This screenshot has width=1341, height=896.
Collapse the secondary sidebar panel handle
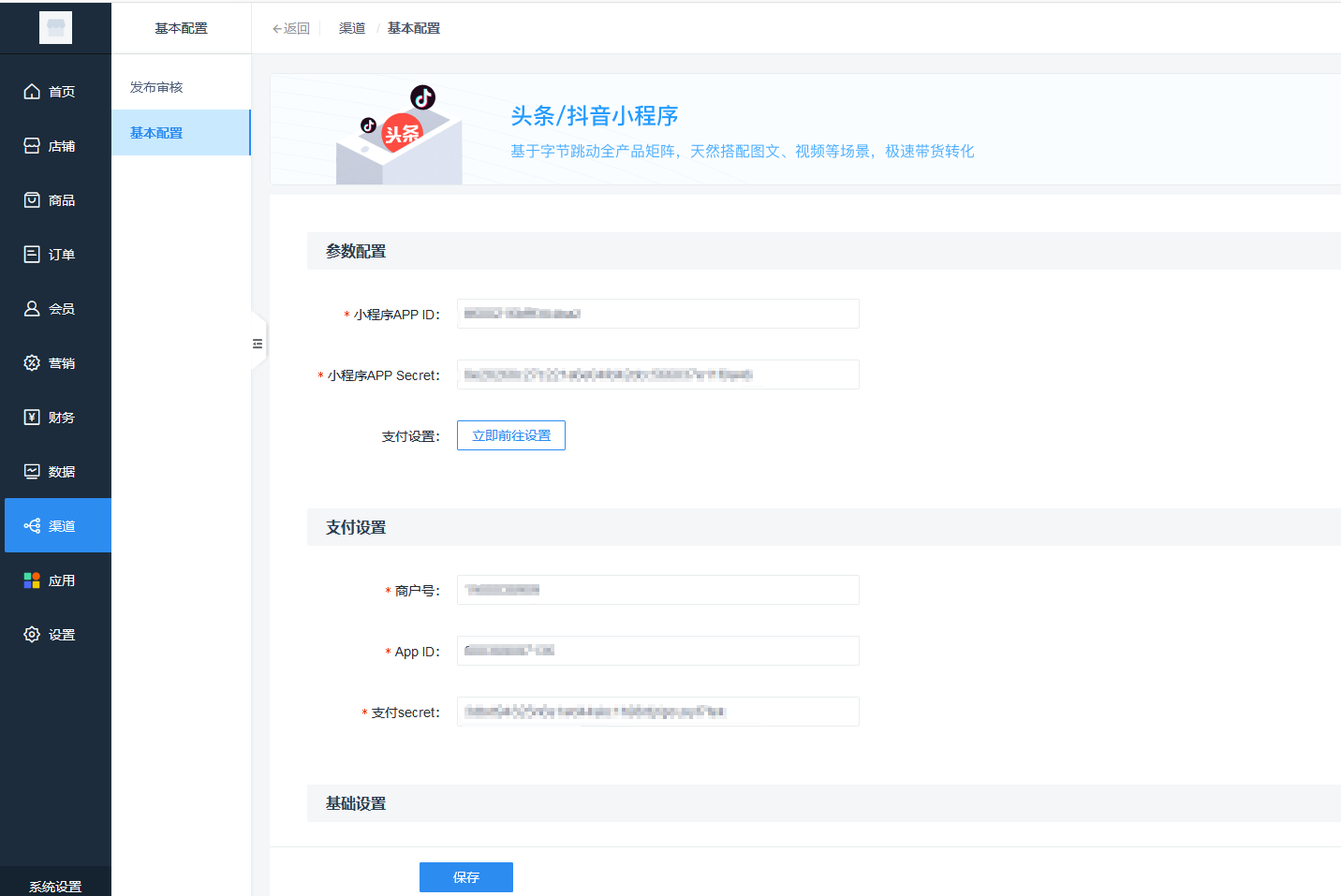(x=258, y=344)
